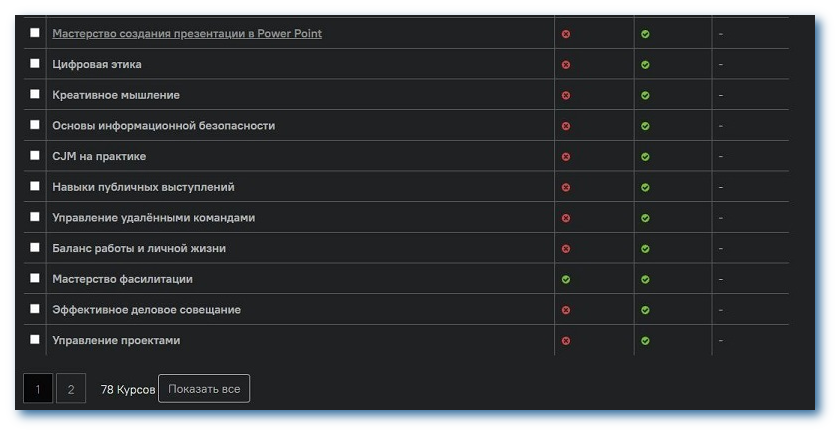Viewport: 840px width, 435px height.
Task: Open Мастерство создания презентации в Power Point link
Action: tap(186, 34)
